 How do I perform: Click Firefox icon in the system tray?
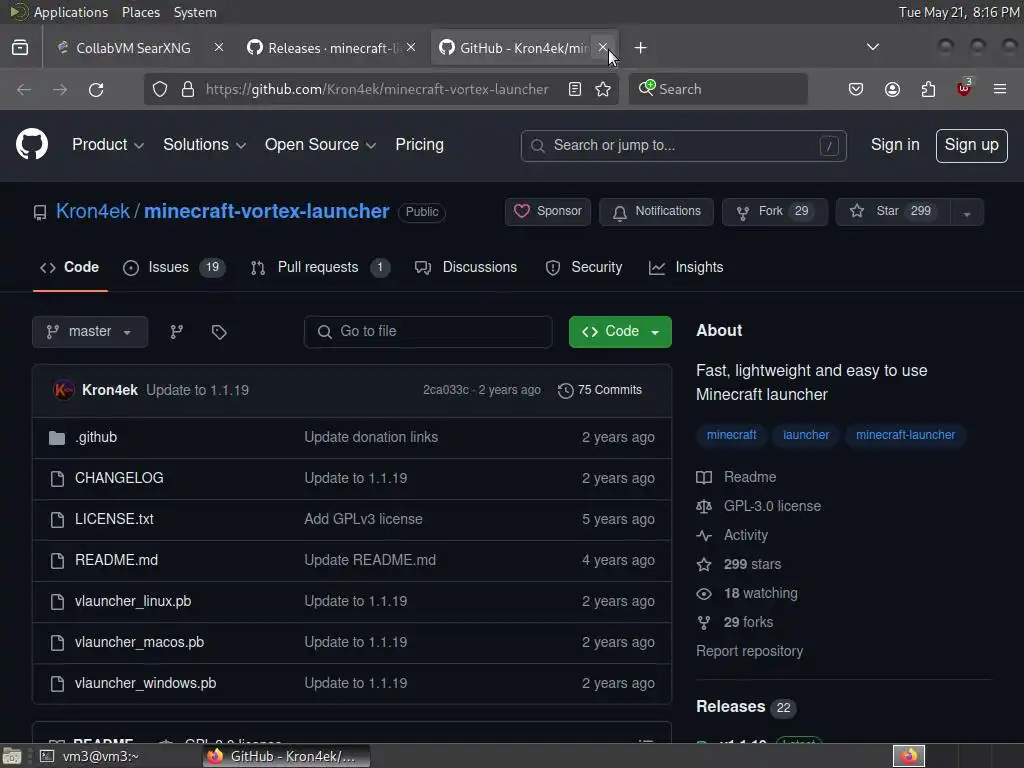[x=908, y=756]
